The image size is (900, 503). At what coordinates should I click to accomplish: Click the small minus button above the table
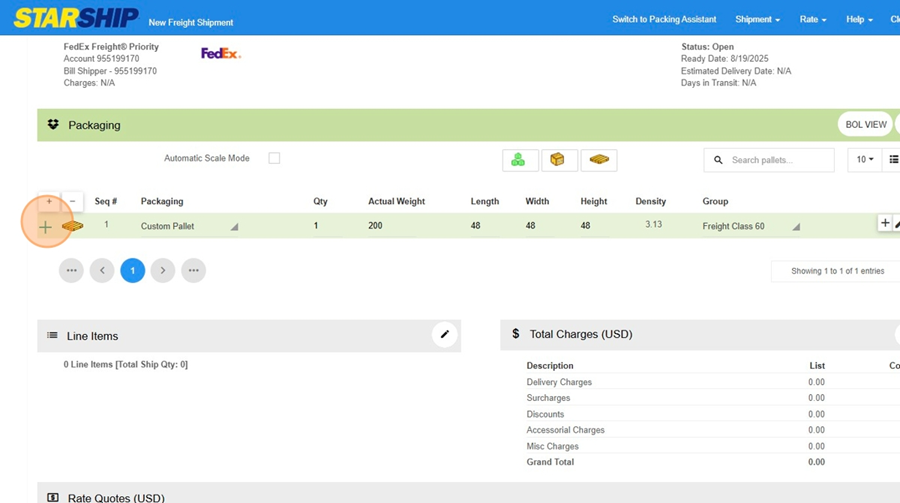point(72,202)
